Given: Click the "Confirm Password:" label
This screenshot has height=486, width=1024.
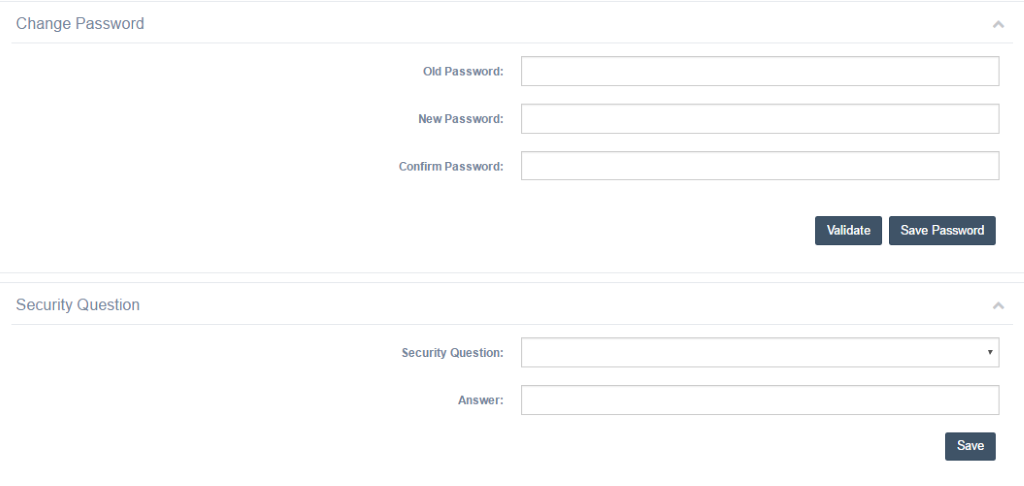Looking at the screenshot, I should coord(451,166).
